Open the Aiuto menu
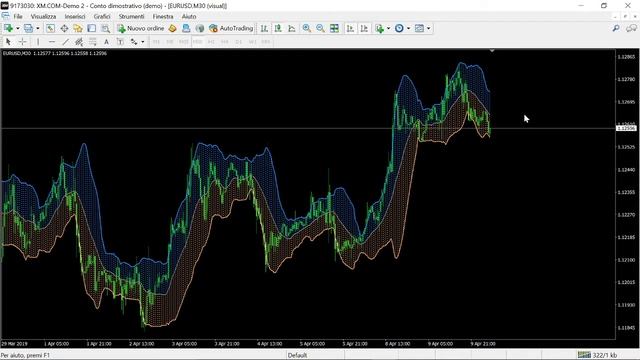Viewport: 640px width, 360px height. pyautogui.click(x=189, y=16)
